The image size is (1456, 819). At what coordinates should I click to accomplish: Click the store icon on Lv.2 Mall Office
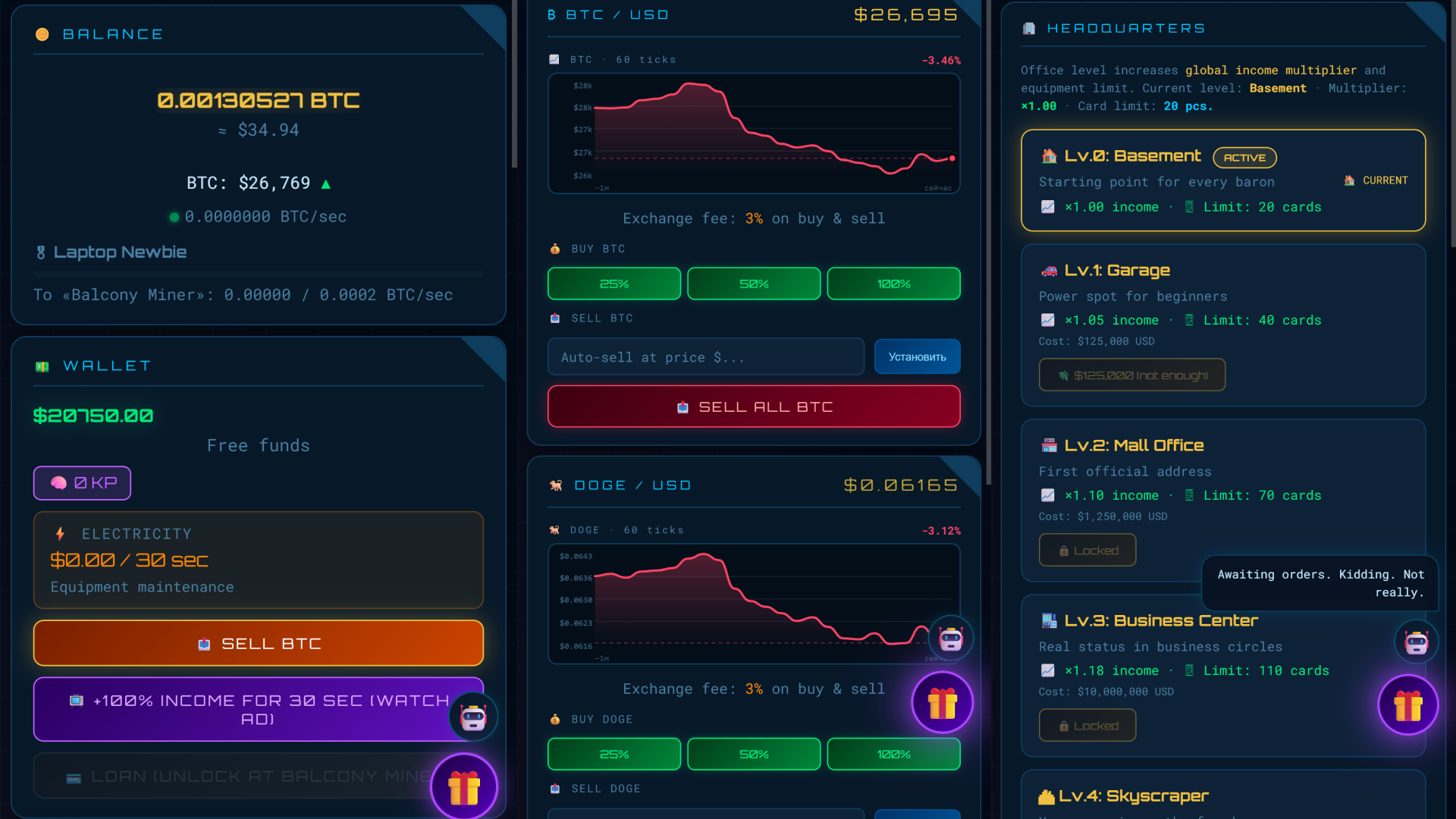coord(1050,446)
